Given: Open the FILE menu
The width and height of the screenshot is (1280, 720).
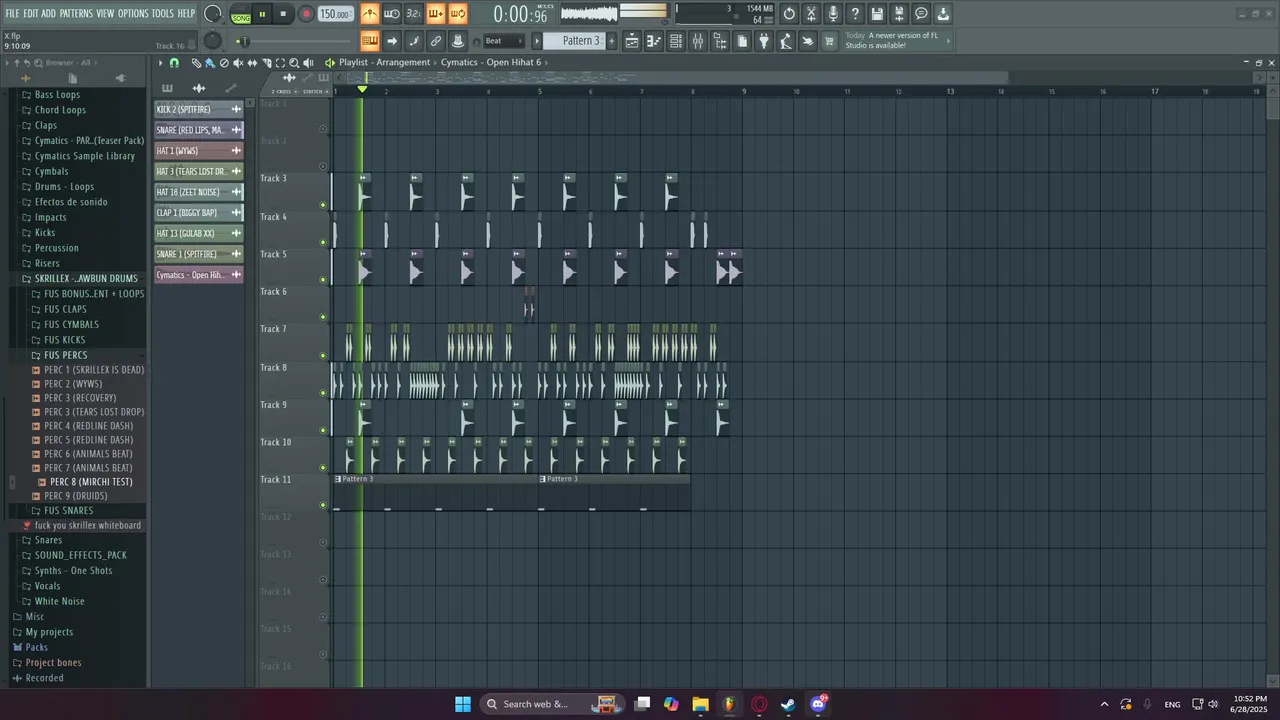Looking at the screenshot, I should tap(12, 14).
